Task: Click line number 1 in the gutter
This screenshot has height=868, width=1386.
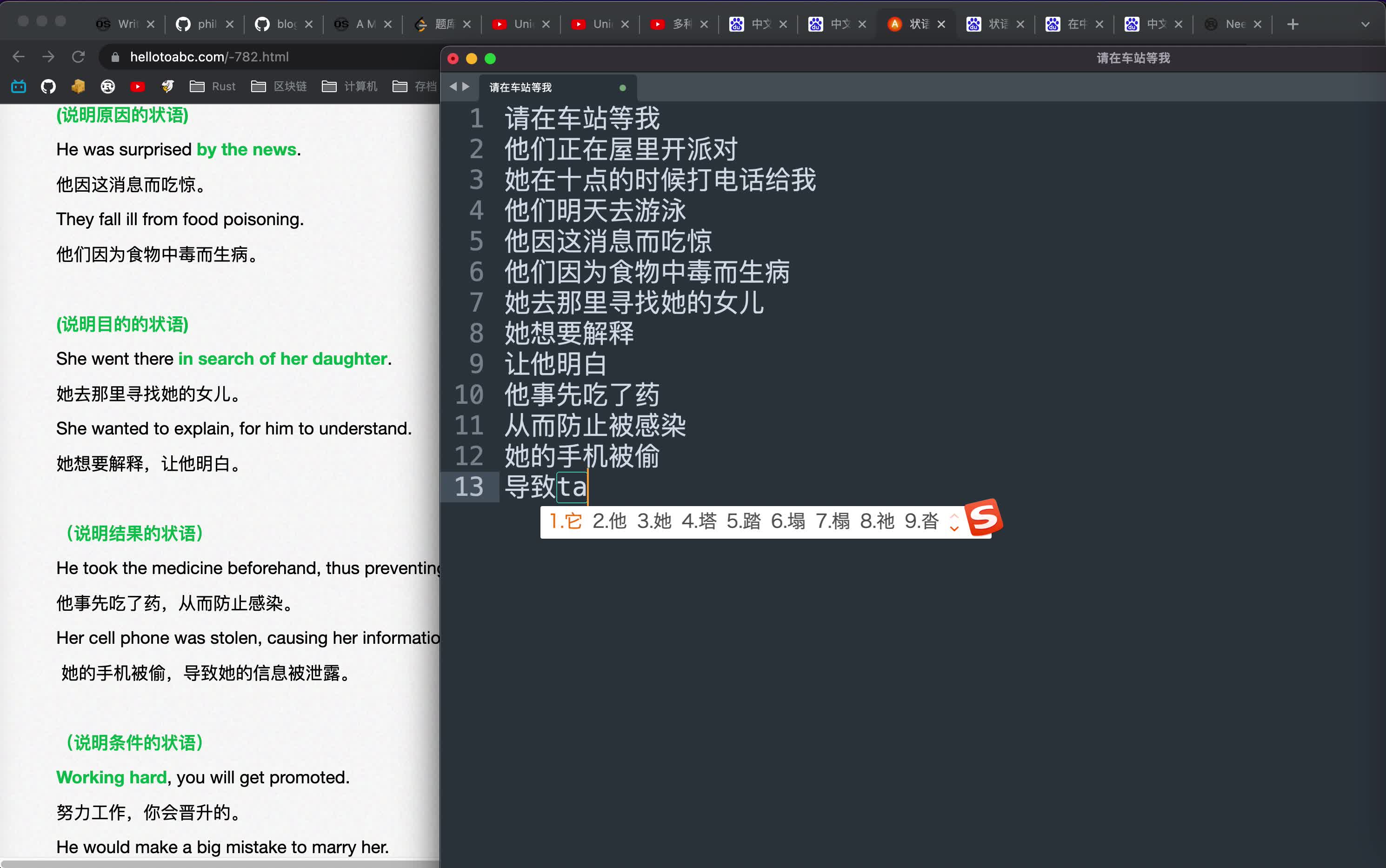Action: point(476,118)
